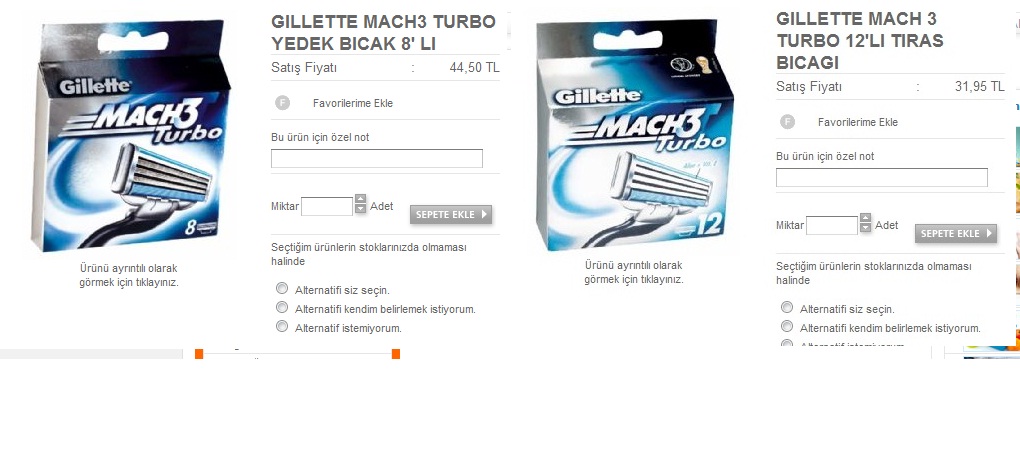
Task: Click Favorilerime Ekle link for 8'li product
Action: pyautogui.click(x=353, y=103)
